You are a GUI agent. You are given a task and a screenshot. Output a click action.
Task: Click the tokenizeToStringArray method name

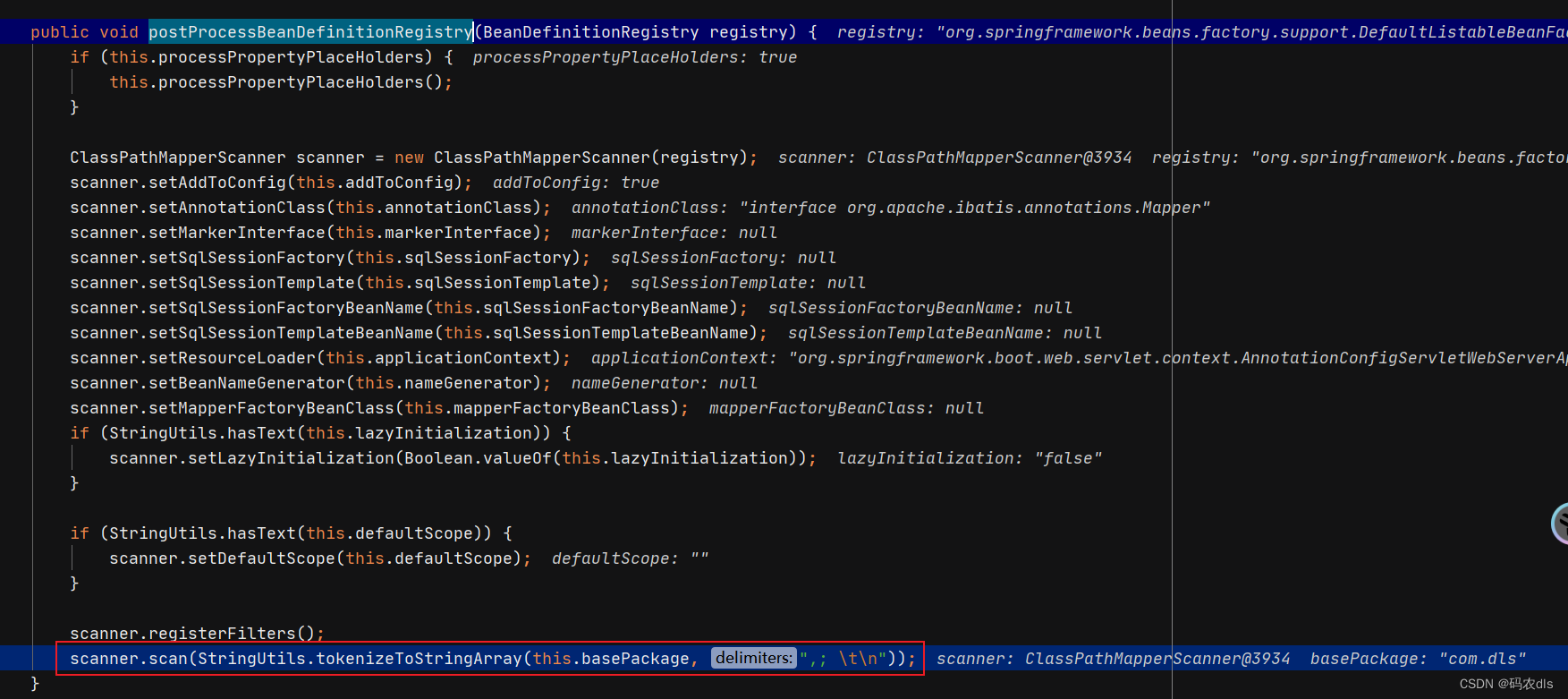pyautogui.click(x=419, y=659)
